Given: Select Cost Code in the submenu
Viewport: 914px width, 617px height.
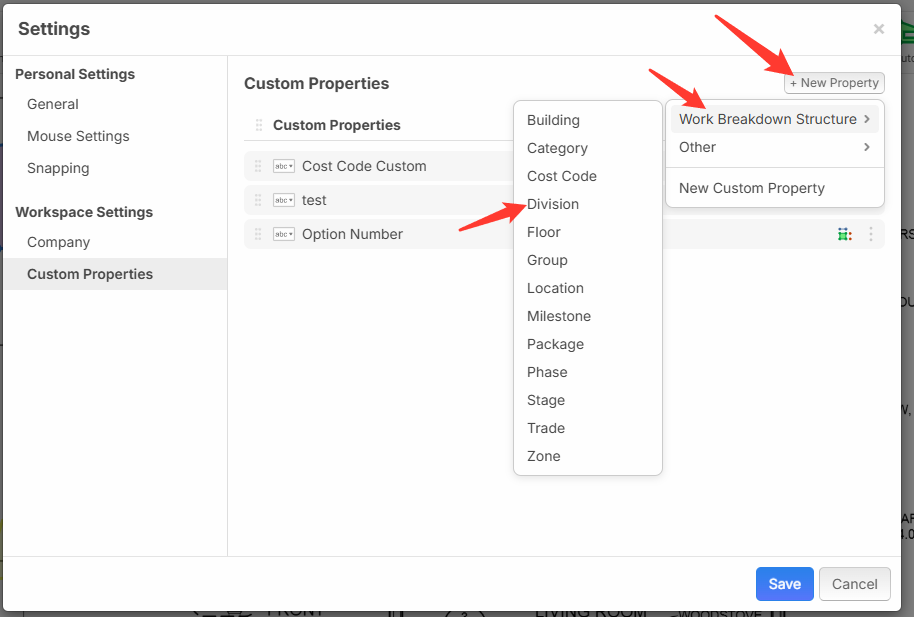Looking at the screenshot, I should click(x=562, y=176).
